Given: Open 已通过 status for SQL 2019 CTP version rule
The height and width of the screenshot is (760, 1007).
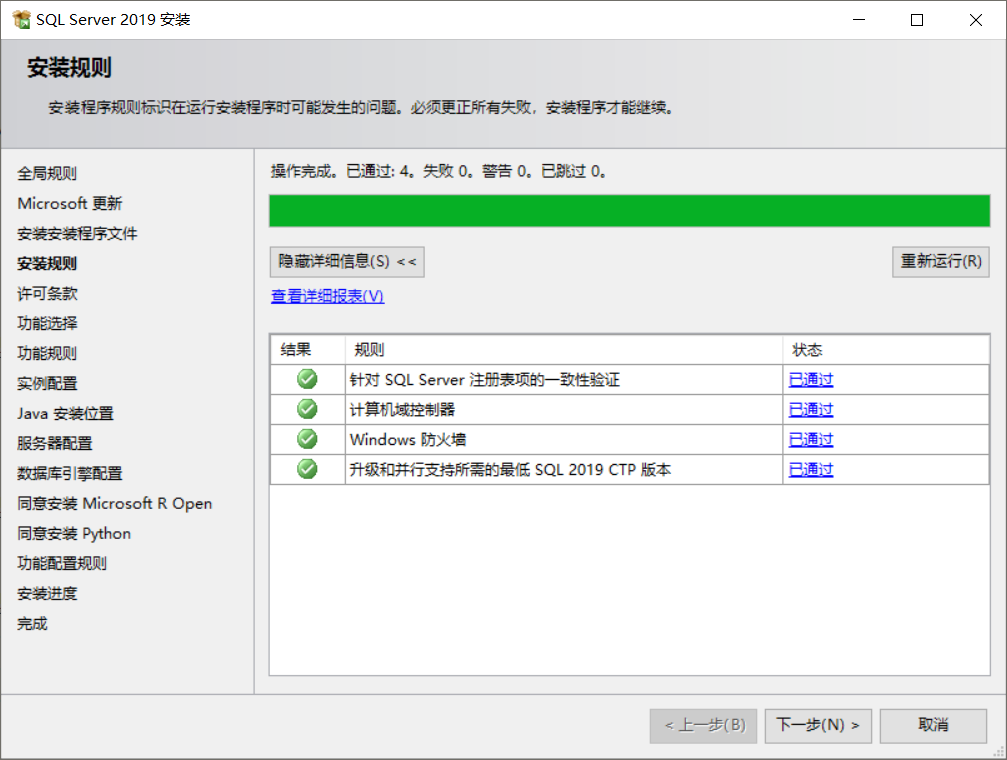Looking at the screenshot, I should click(810, 470).
